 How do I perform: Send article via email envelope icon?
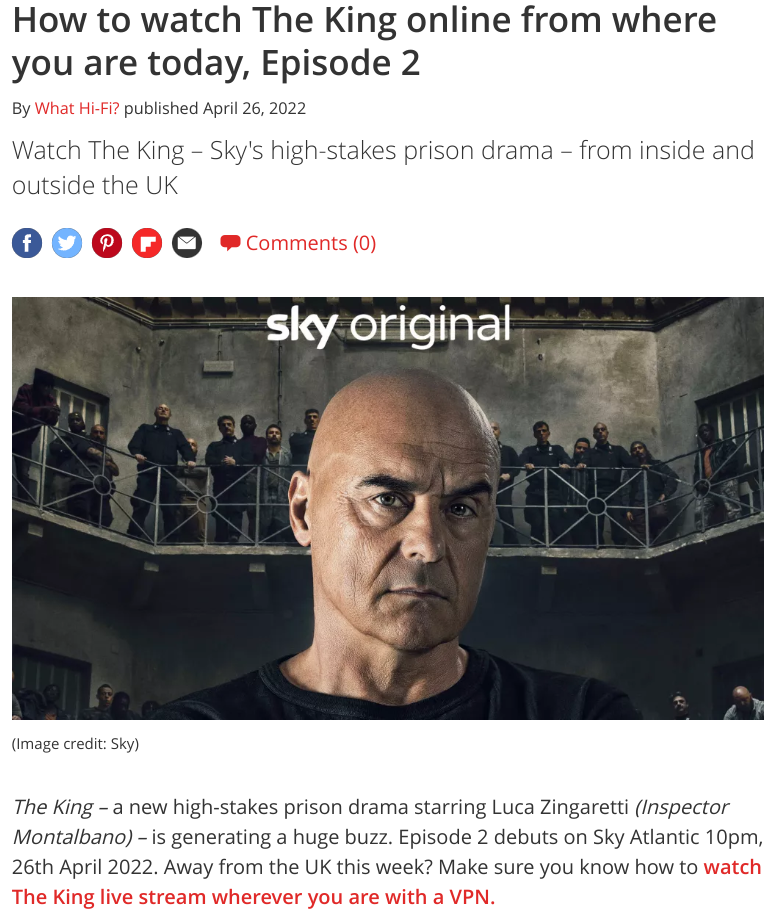(187, 243)
